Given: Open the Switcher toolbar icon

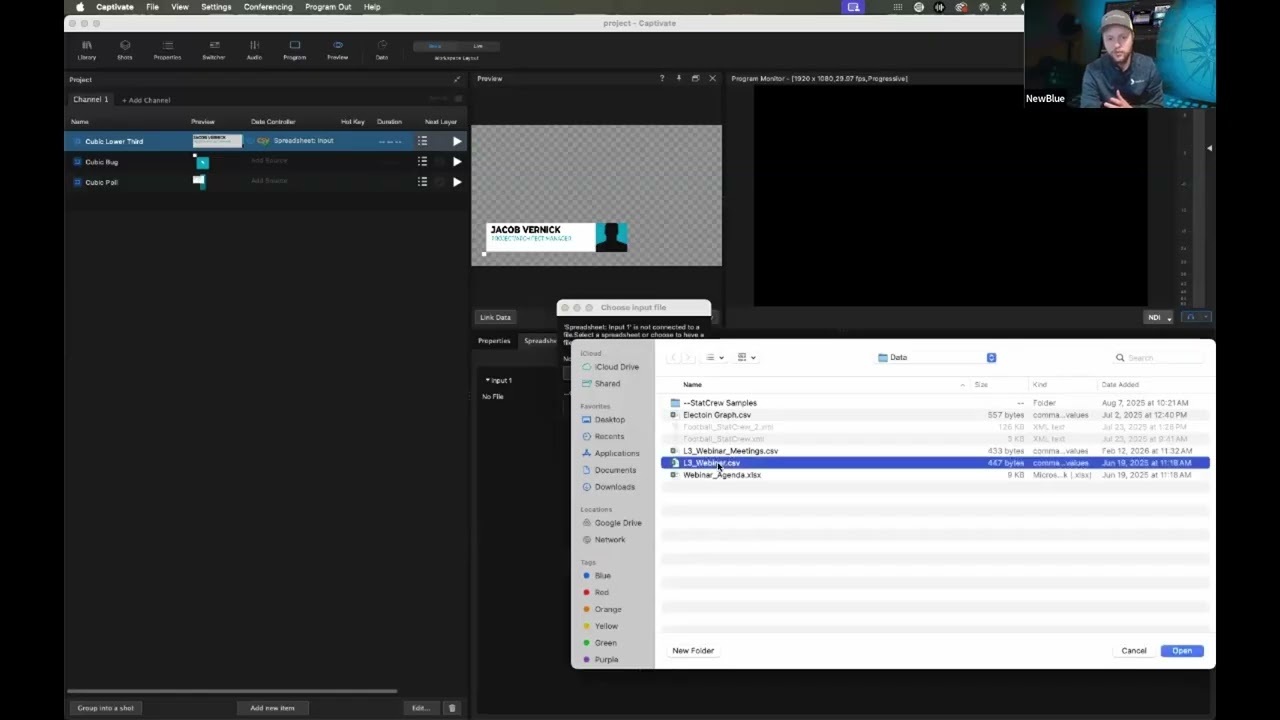Looking at the screenshot, I should coord(214,50).
